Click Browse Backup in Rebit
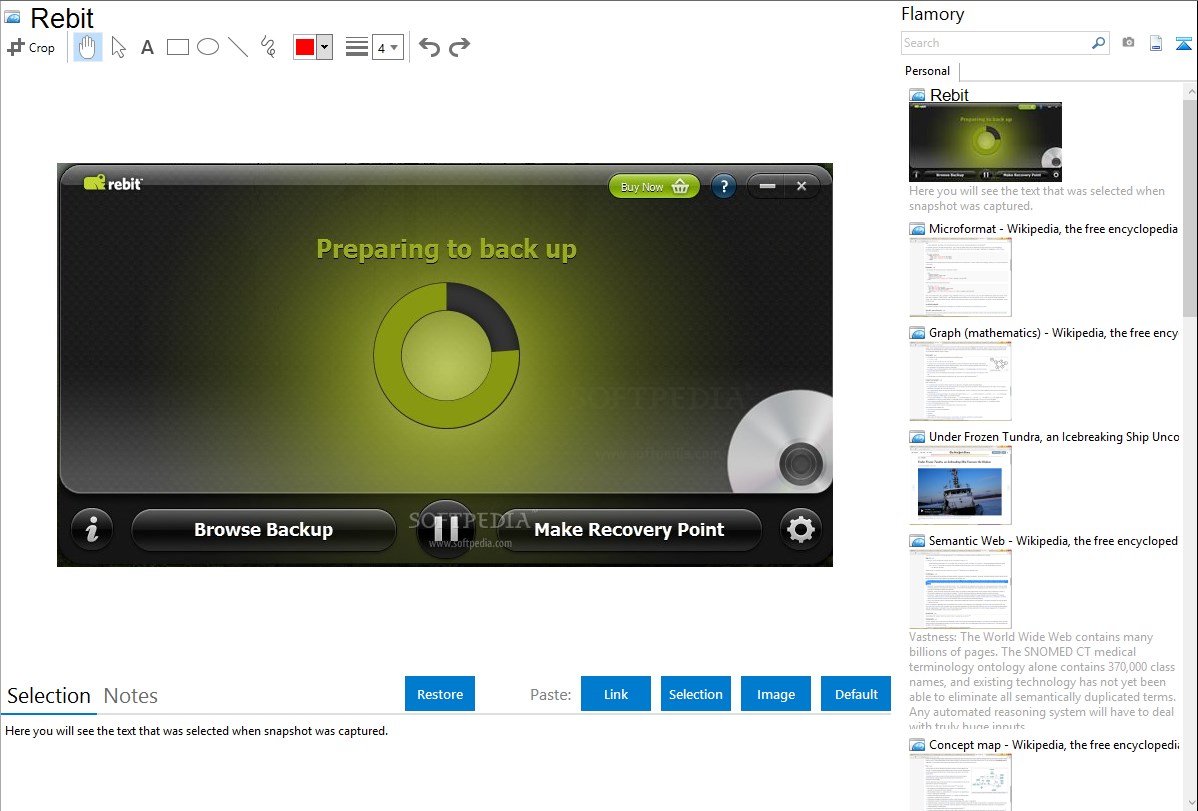This screenshot has width=1198, height=811. (264, 530)
